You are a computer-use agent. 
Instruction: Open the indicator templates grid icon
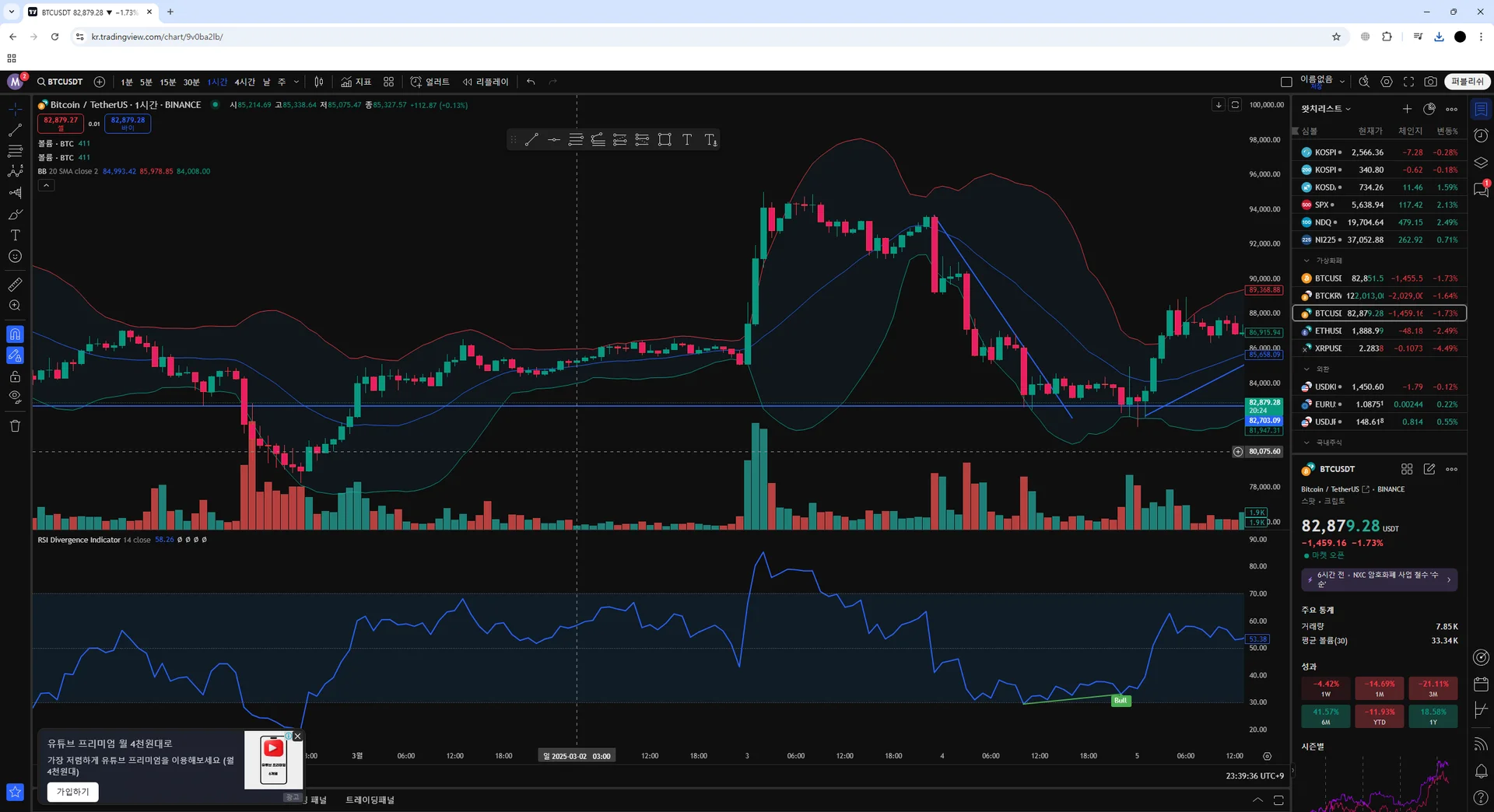388,82
